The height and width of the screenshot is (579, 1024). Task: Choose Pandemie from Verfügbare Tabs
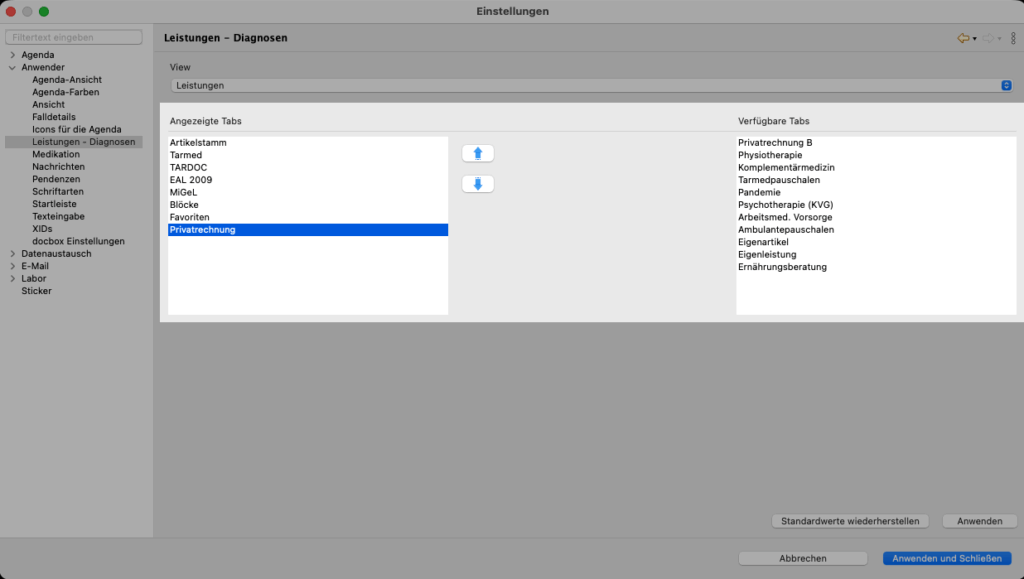759,192
